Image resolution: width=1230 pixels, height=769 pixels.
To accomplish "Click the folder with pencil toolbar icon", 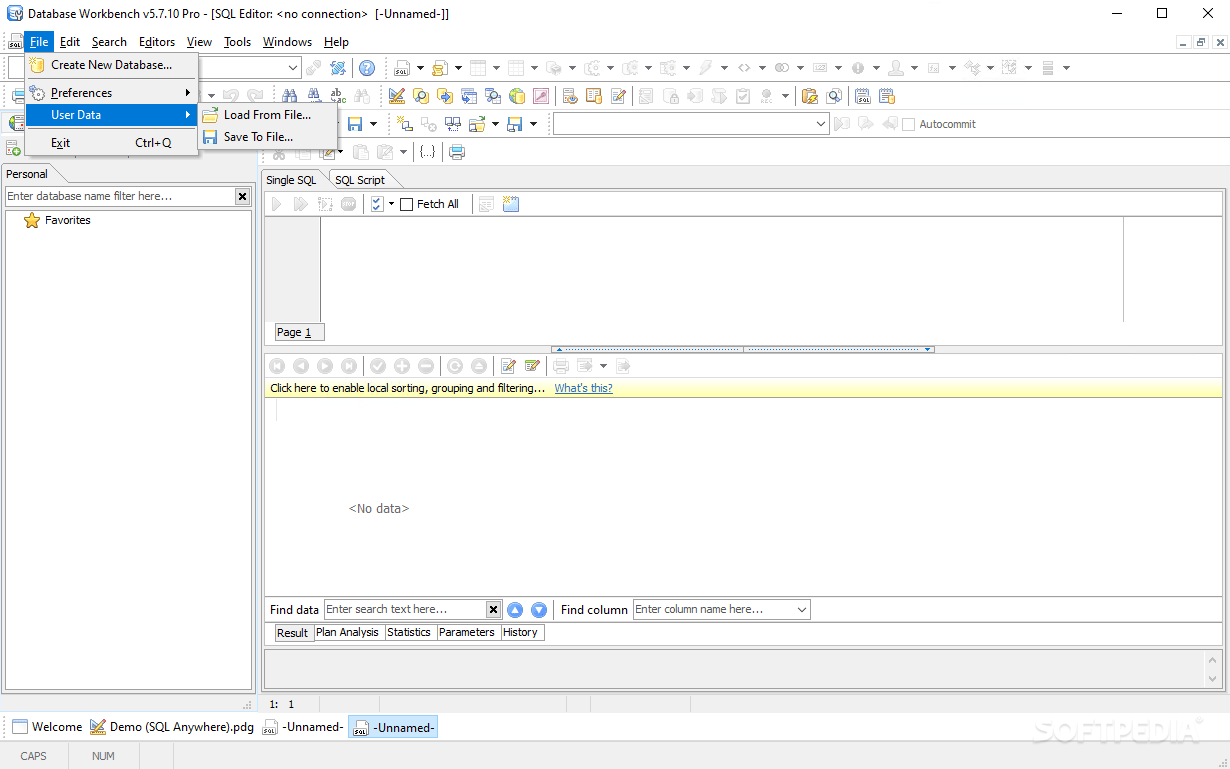I will point(809,96).
